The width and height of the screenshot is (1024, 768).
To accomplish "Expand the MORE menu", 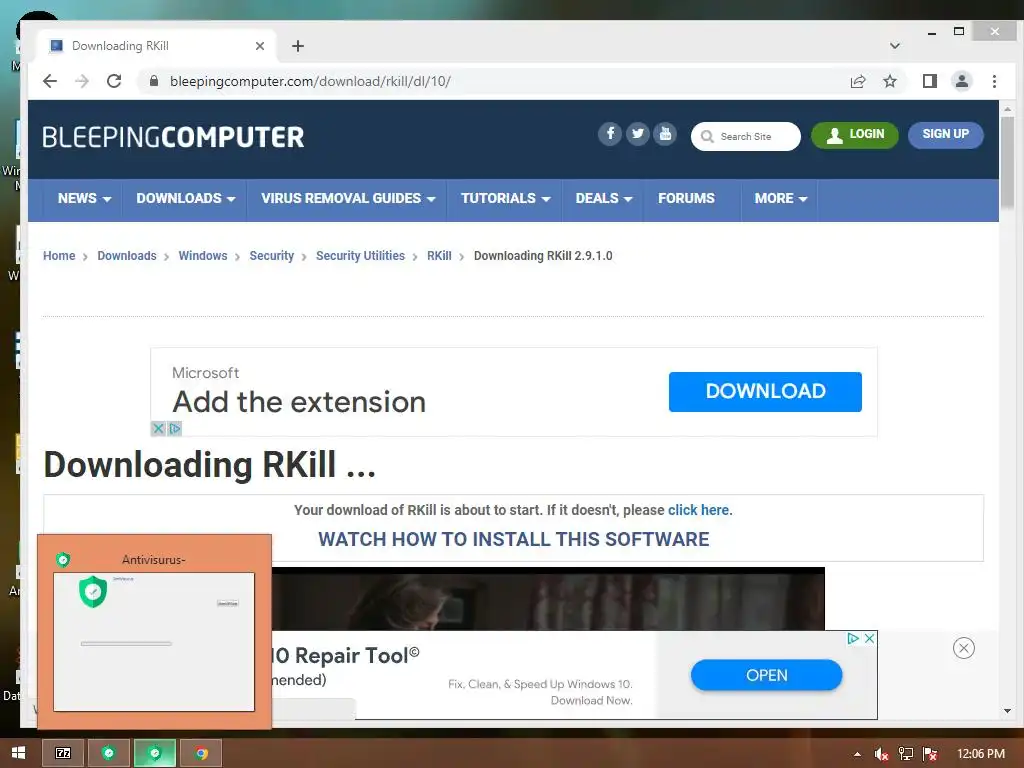I will pos(780,199).
